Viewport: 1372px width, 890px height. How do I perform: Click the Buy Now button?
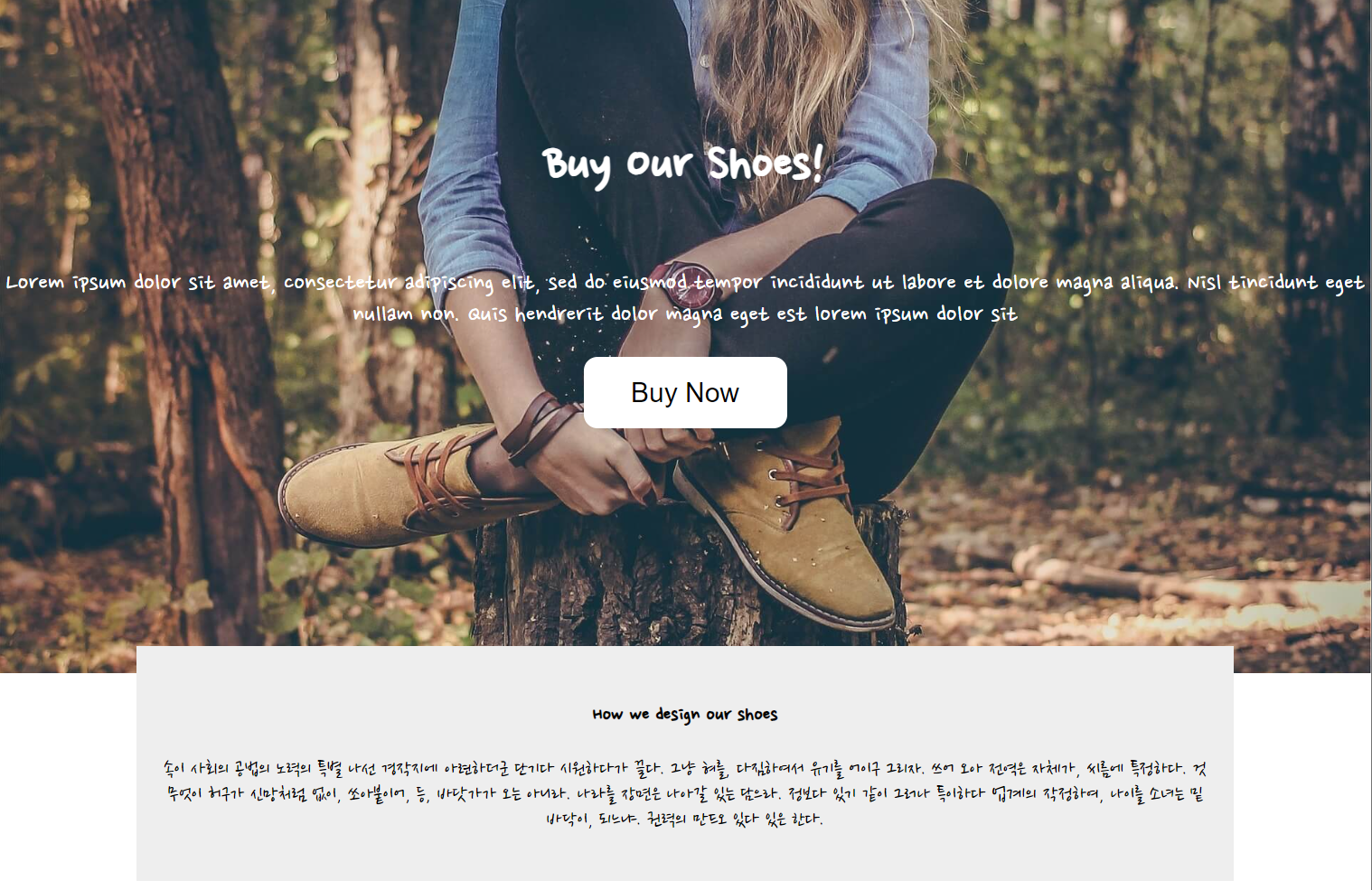pyautogui.click(x=685, y=392)
